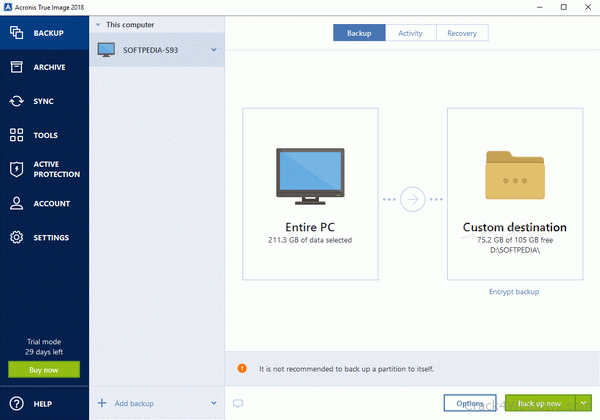Viewport: 600px width, 420px height.
Task: Click the Add backup link text
Action: click(134, 403)
